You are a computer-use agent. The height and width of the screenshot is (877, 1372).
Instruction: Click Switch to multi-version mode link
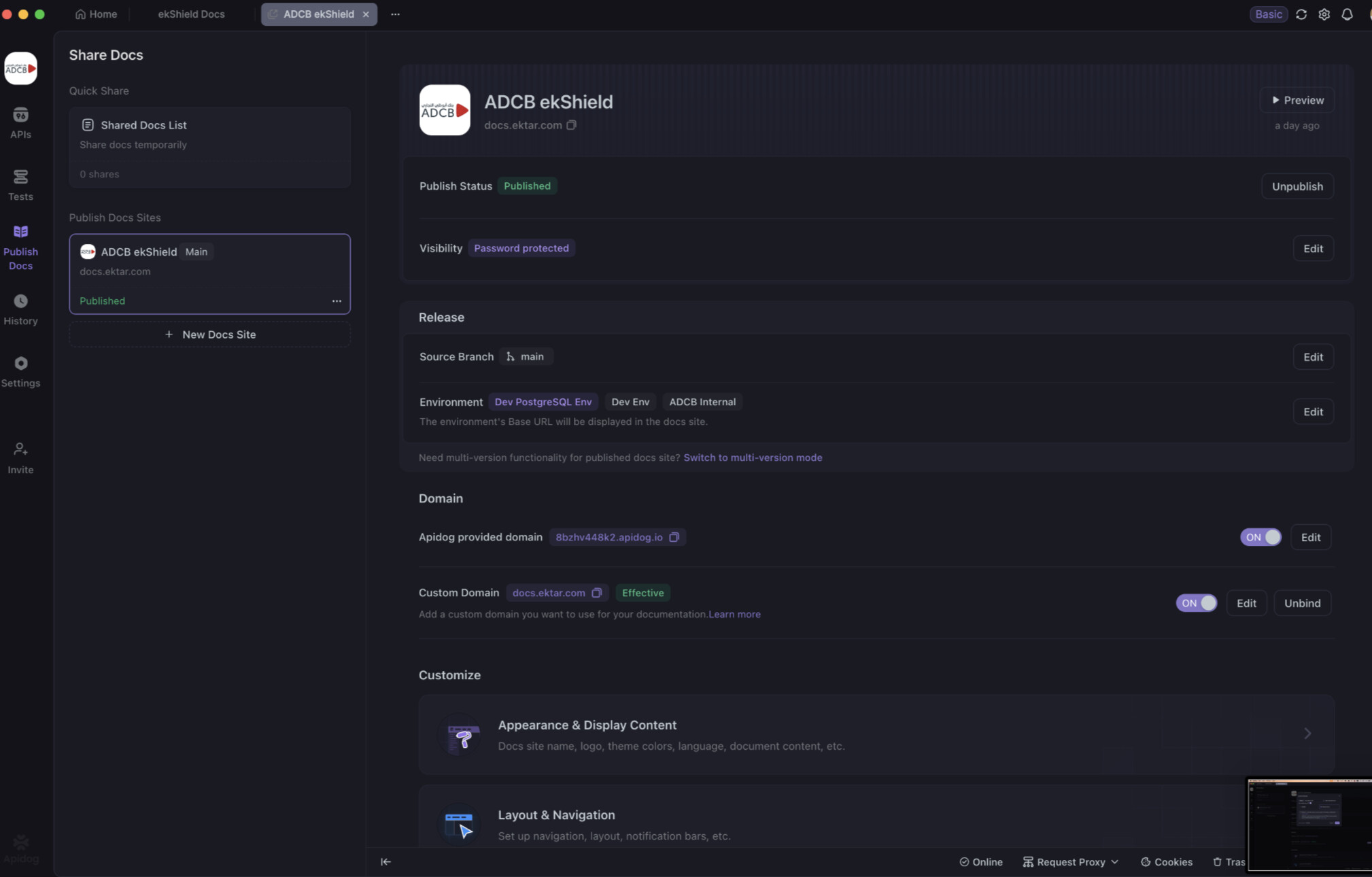point(753,458)
